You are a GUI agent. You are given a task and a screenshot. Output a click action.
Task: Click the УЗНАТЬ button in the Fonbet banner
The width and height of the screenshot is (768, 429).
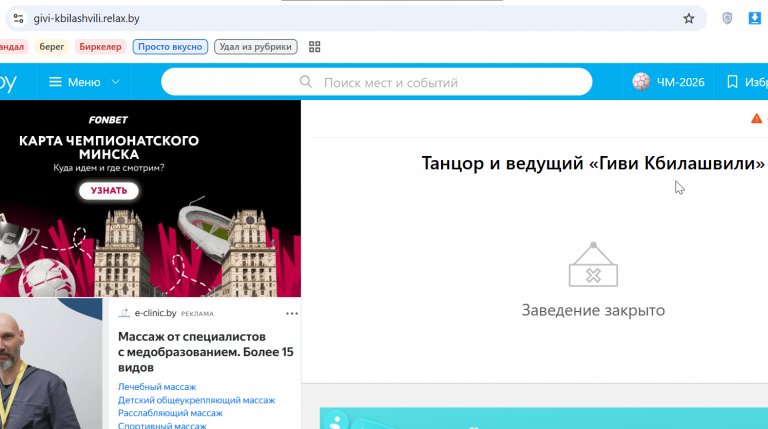point(109,191)
